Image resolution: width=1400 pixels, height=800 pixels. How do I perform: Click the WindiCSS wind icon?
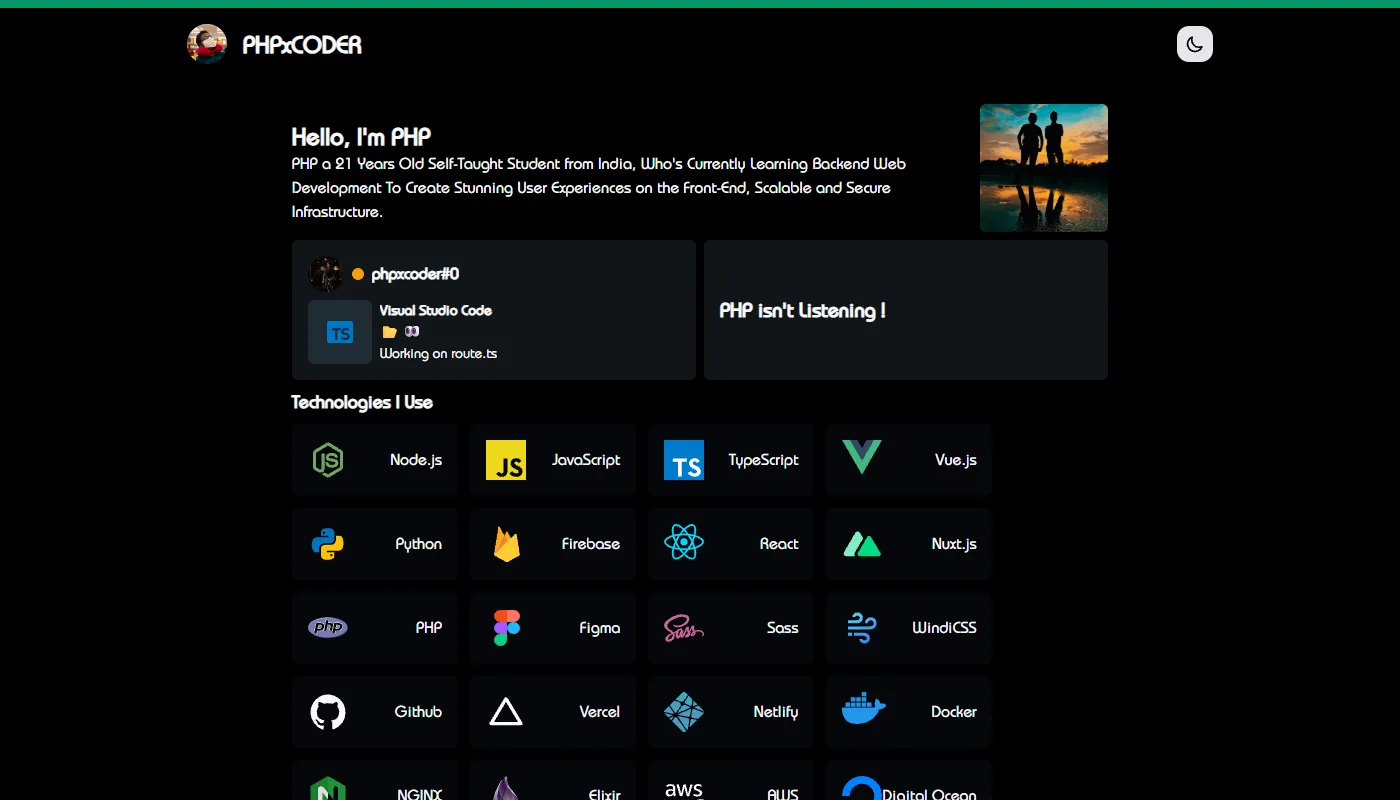click(x=862, y=628)
